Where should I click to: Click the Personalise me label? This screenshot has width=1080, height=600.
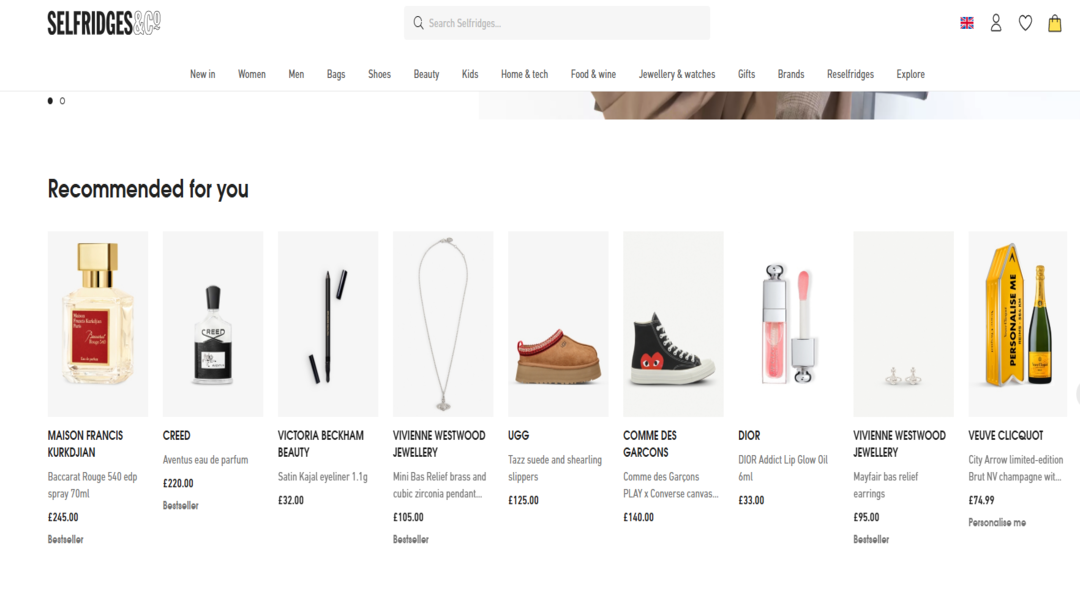tap(997, 523)
